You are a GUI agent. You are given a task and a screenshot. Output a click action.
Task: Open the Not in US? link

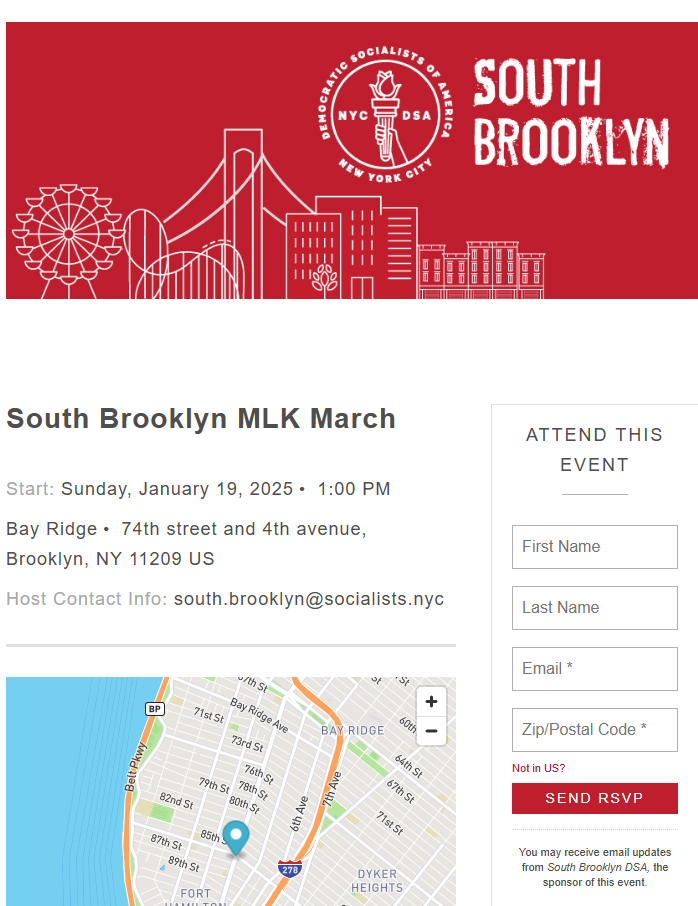[539, 768]
